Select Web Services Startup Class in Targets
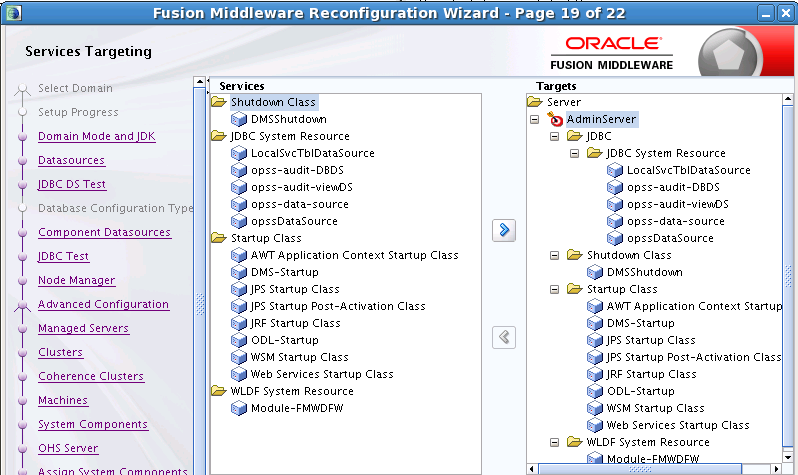This screenshot has height=475, width=798. (678, 425)
